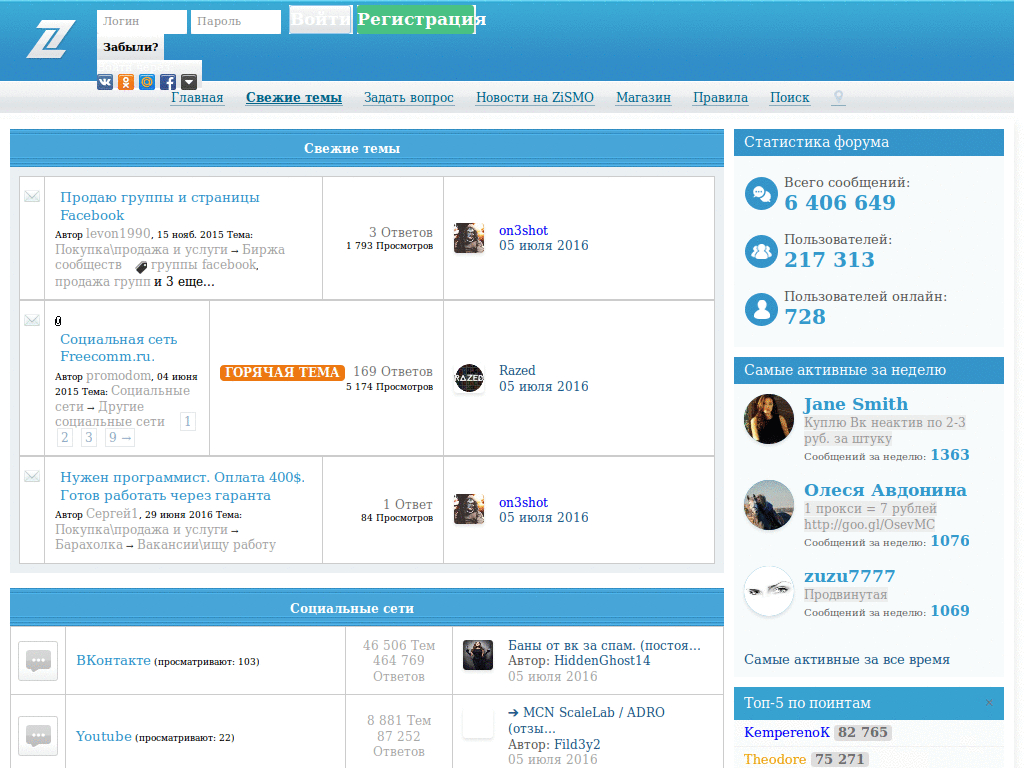Screen dimensions: 1024x768
Task: Open Магазин menu item
Action: pos(643,98)
